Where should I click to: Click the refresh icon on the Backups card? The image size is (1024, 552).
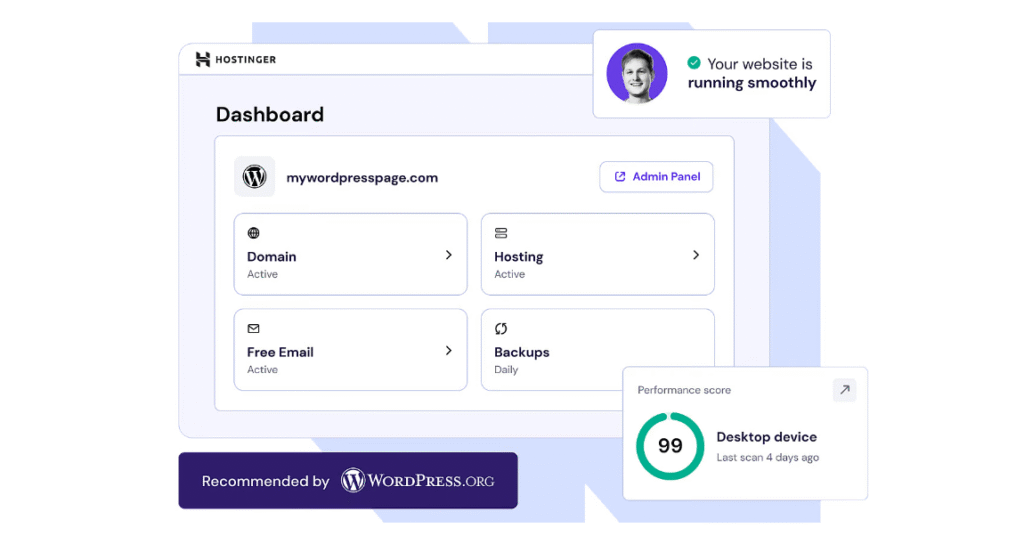[x=501, y=329]
